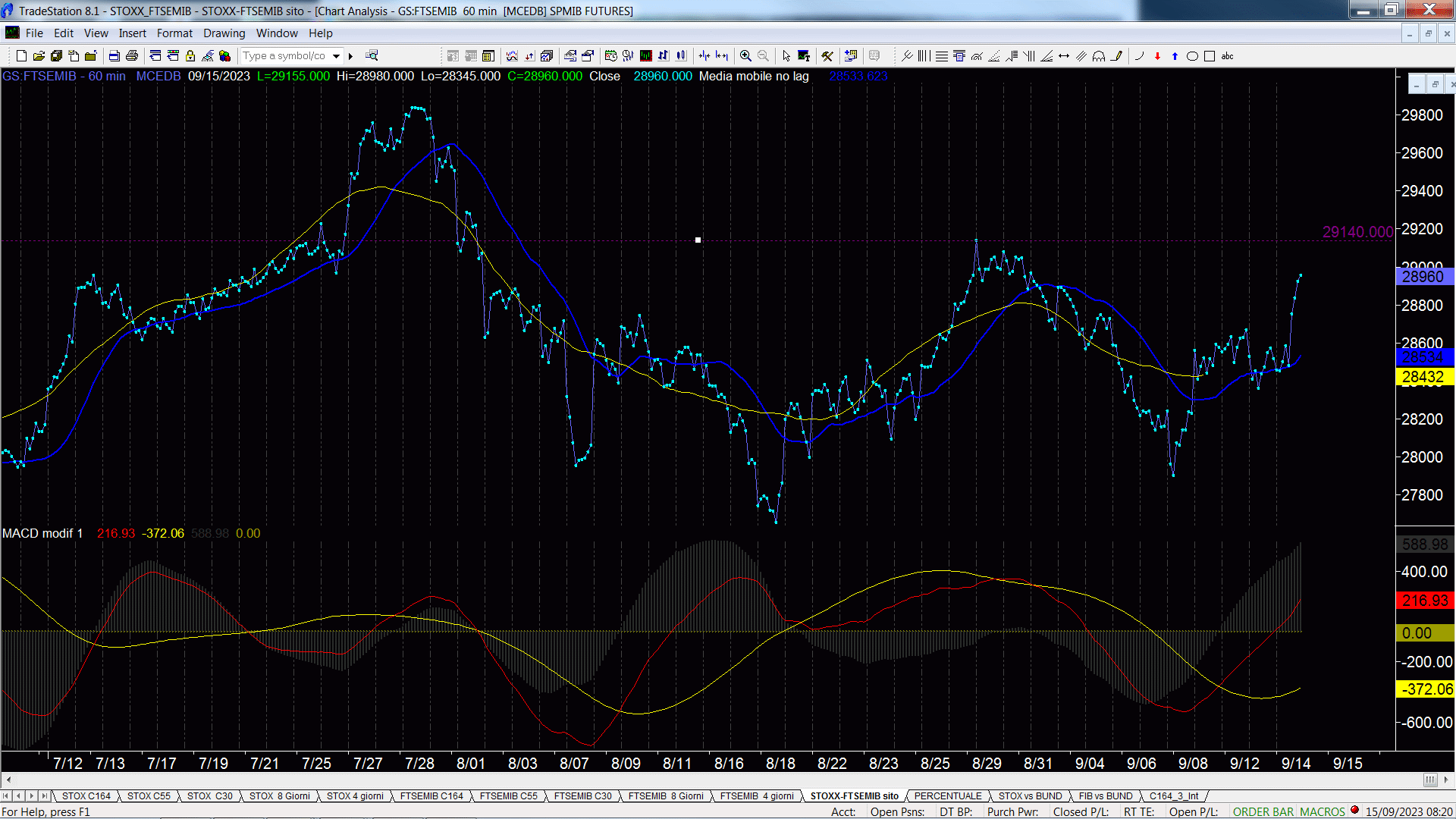Click the horizontal scrollbar thumb
The image size is (1456, 819).
tap(1429, 780)
